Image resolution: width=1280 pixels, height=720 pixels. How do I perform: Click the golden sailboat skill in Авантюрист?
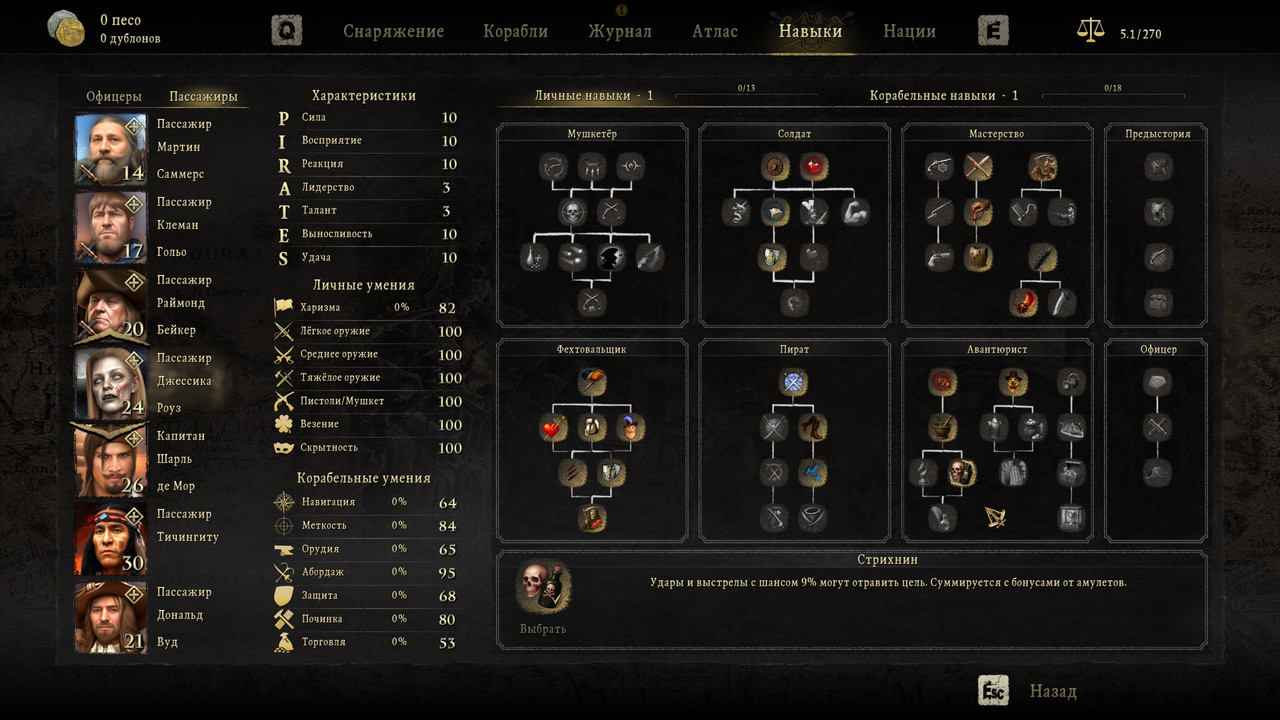point(995,517)
